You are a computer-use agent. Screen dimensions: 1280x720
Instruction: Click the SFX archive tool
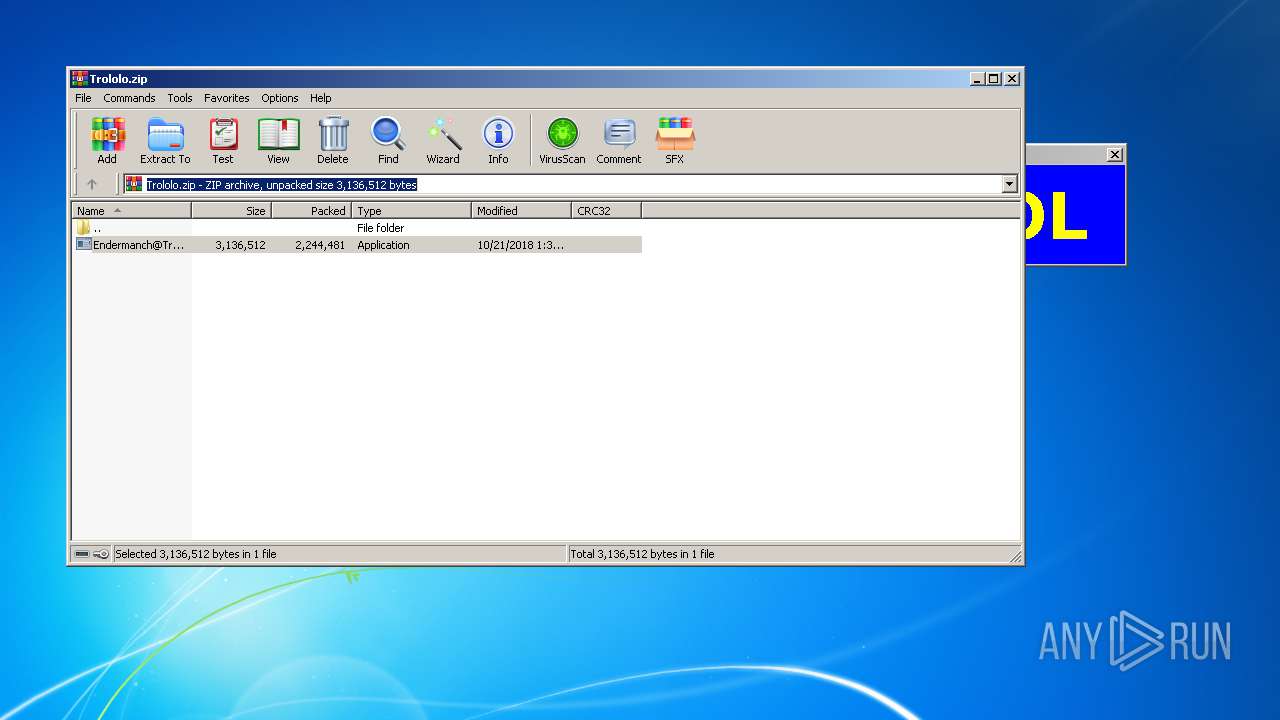[675, 141]
